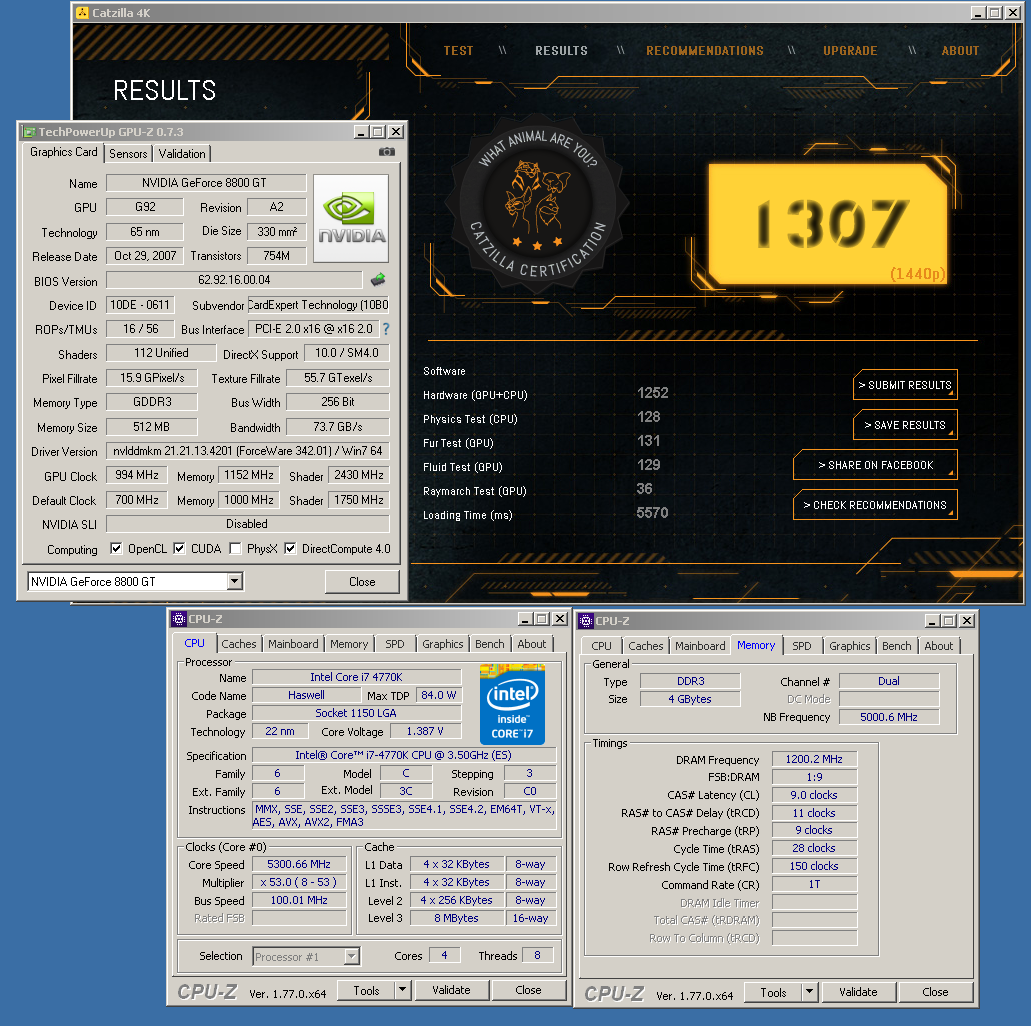1031x1026 pixels.
Task: Click SUBMIT RESULTS button
Action: [x=905, y=385]
